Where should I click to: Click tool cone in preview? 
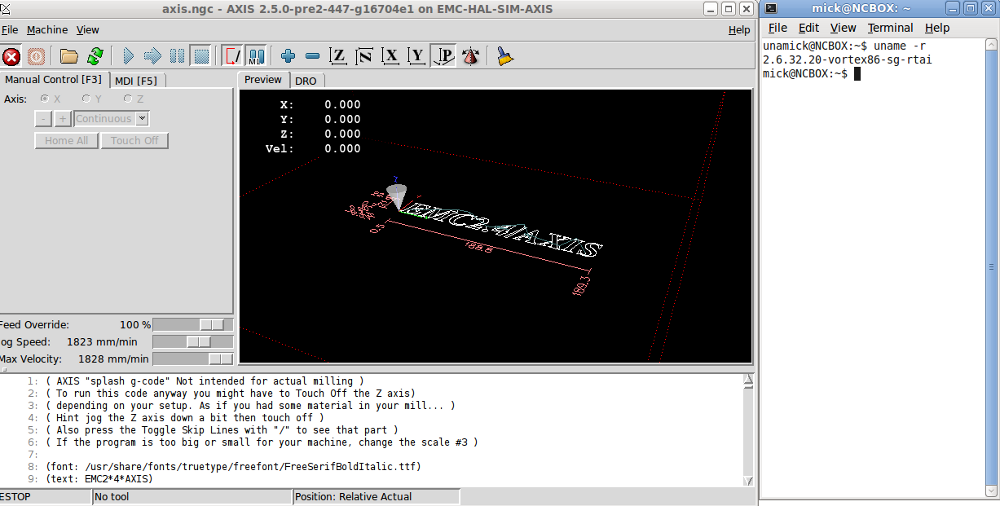click(396, 196)
